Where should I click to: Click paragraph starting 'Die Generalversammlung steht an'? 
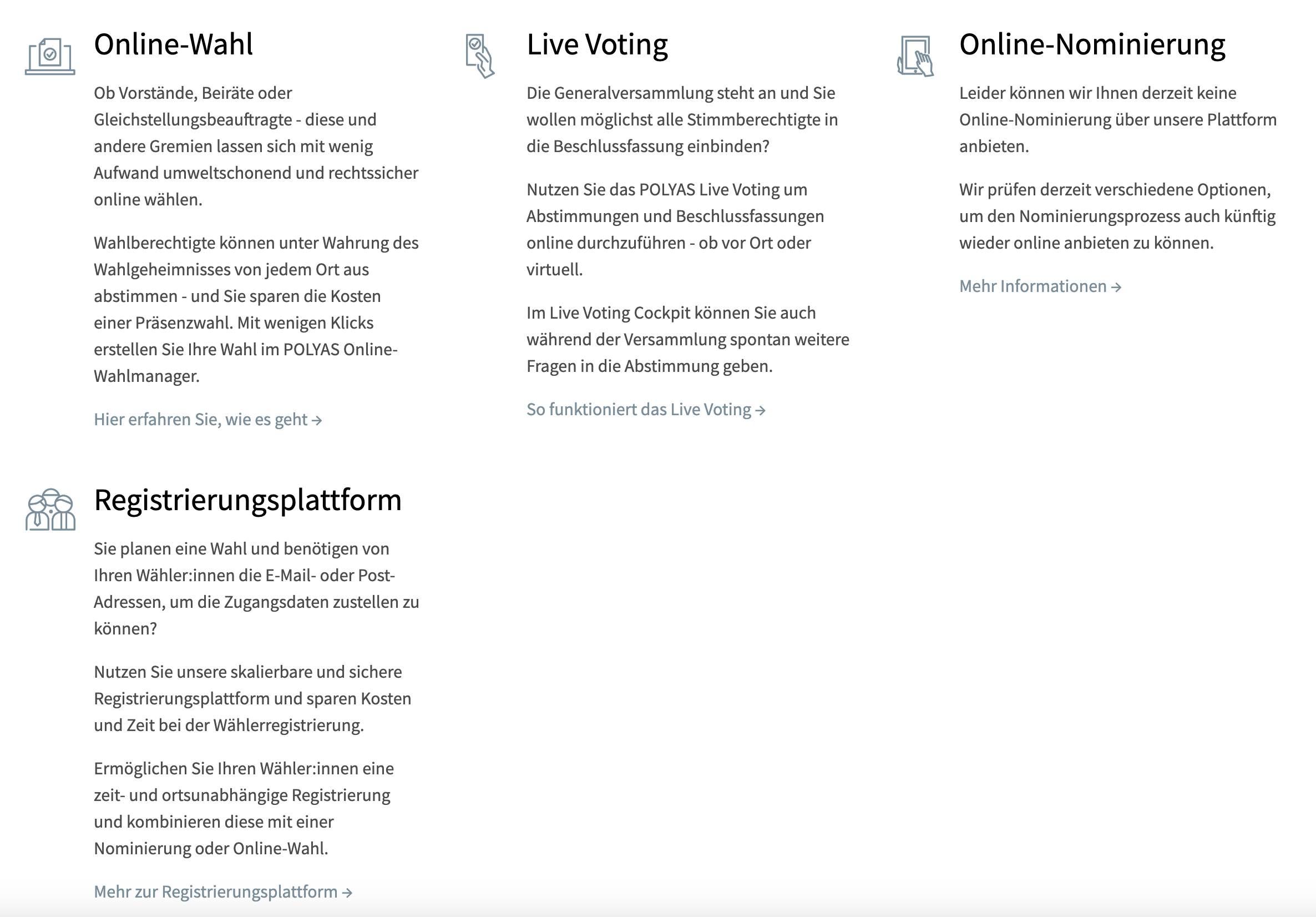pos(682,120)
